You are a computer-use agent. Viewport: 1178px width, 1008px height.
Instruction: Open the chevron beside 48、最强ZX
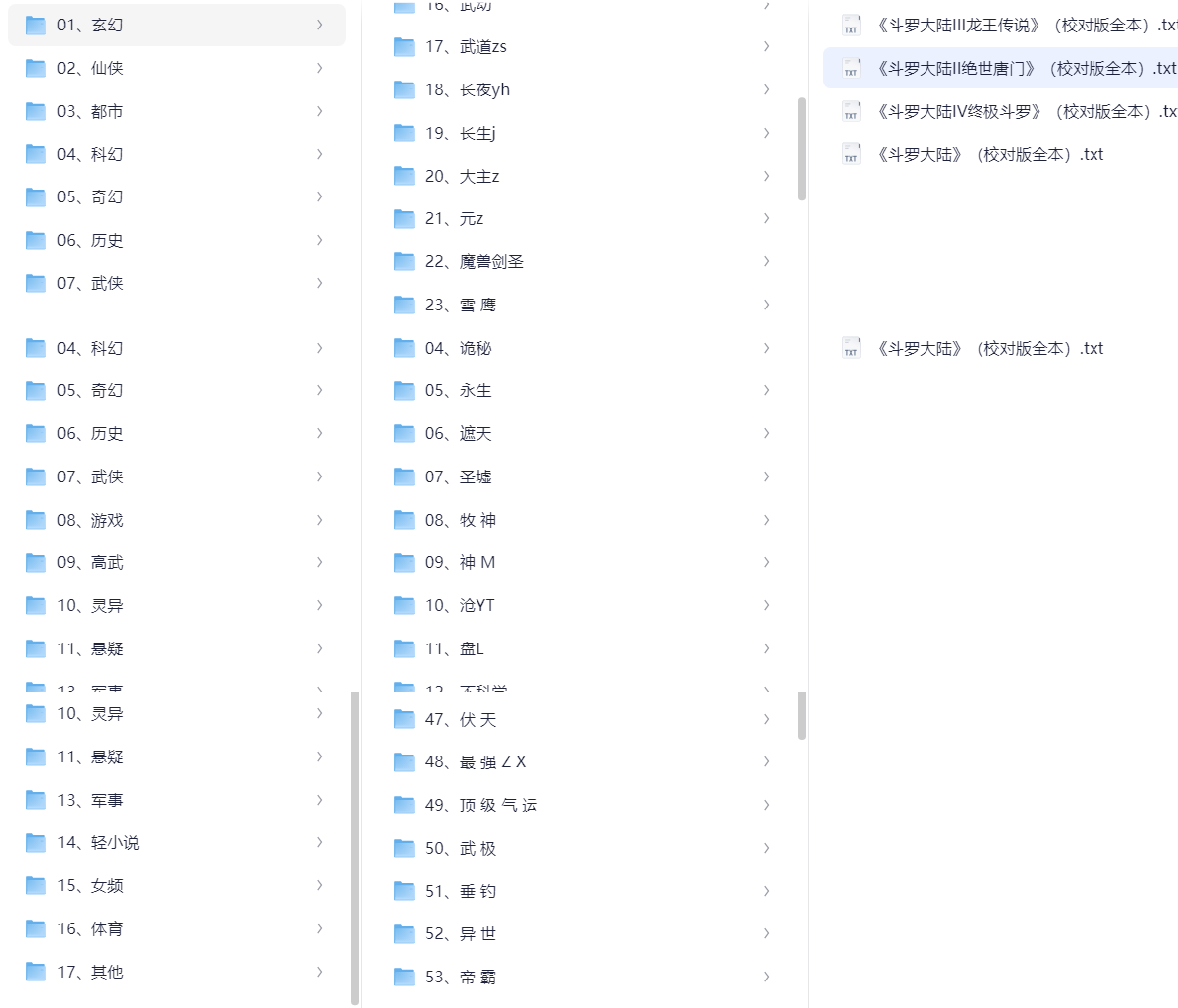[767, 761]
